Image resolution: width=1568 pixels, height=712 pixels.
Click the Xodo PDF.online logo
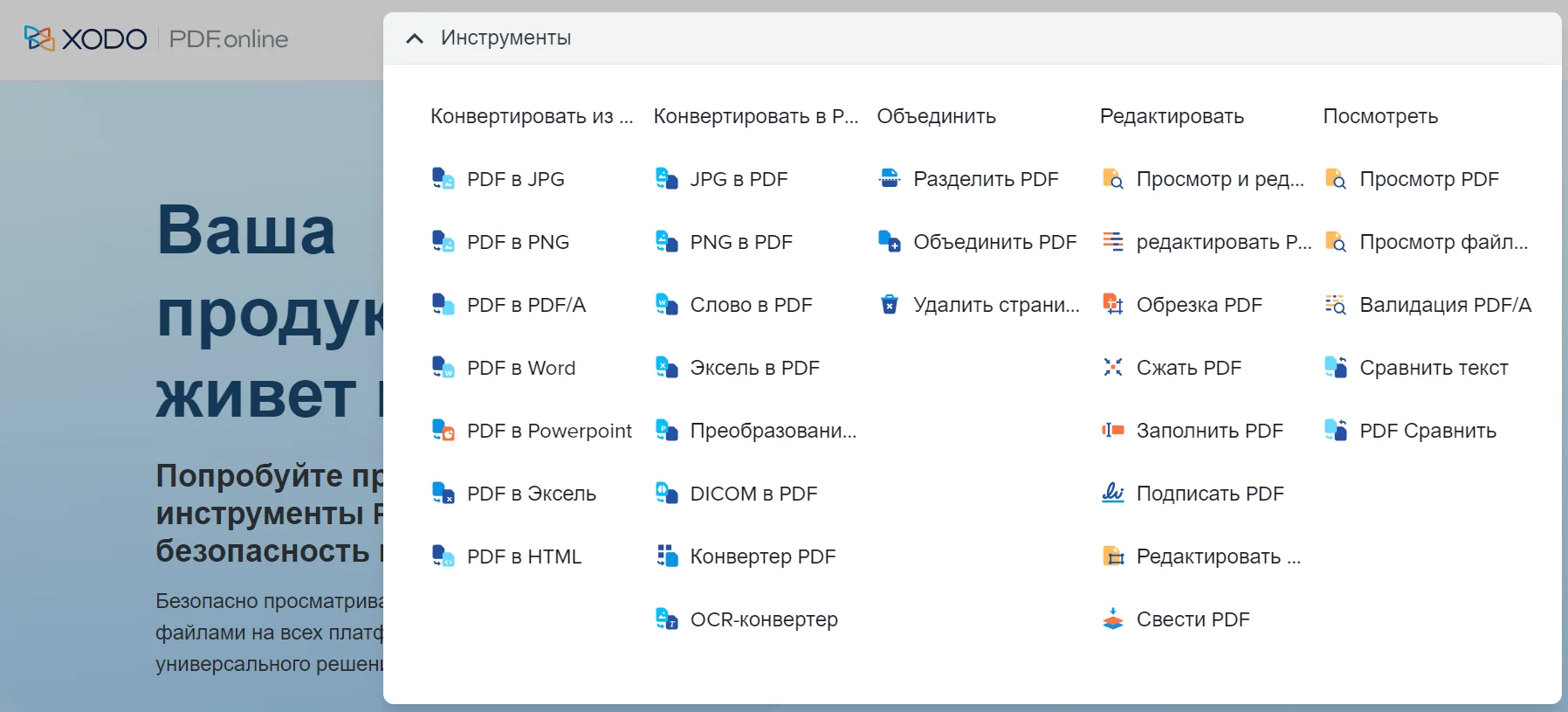[x=157, y=38]
